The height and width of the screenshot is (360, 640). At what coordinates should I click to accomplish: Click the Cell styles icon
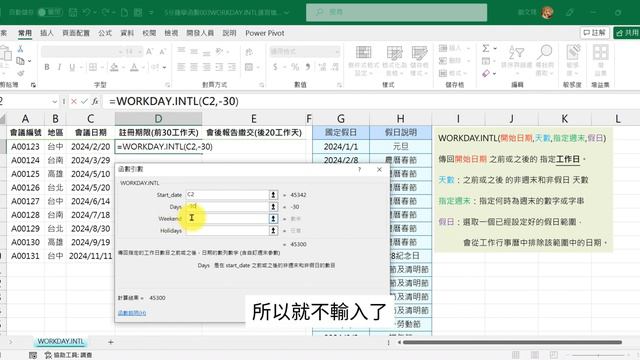[419, 53]
